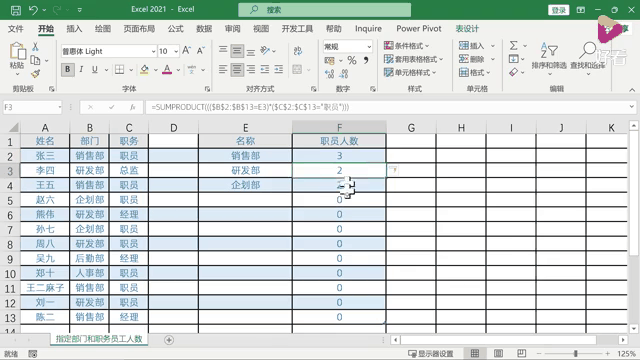The image size is (640, 360).
Task: Click the Accounting Number Format icon
Action: point(329,60)
